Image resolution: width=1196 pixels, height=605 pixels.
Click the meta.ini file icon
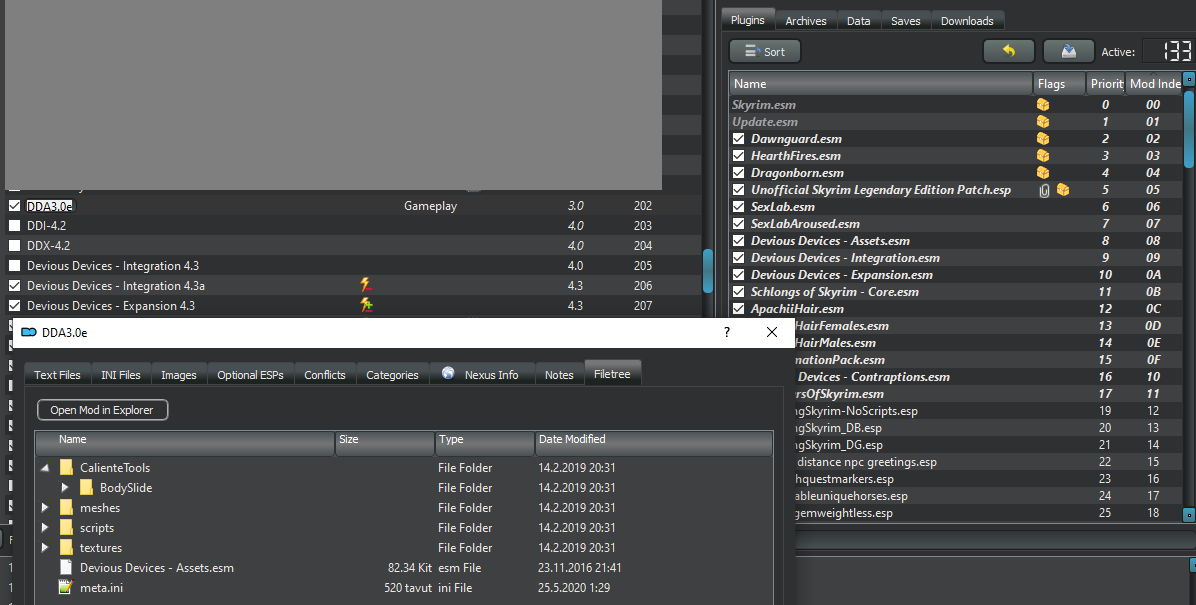click(x=66, y=587)
